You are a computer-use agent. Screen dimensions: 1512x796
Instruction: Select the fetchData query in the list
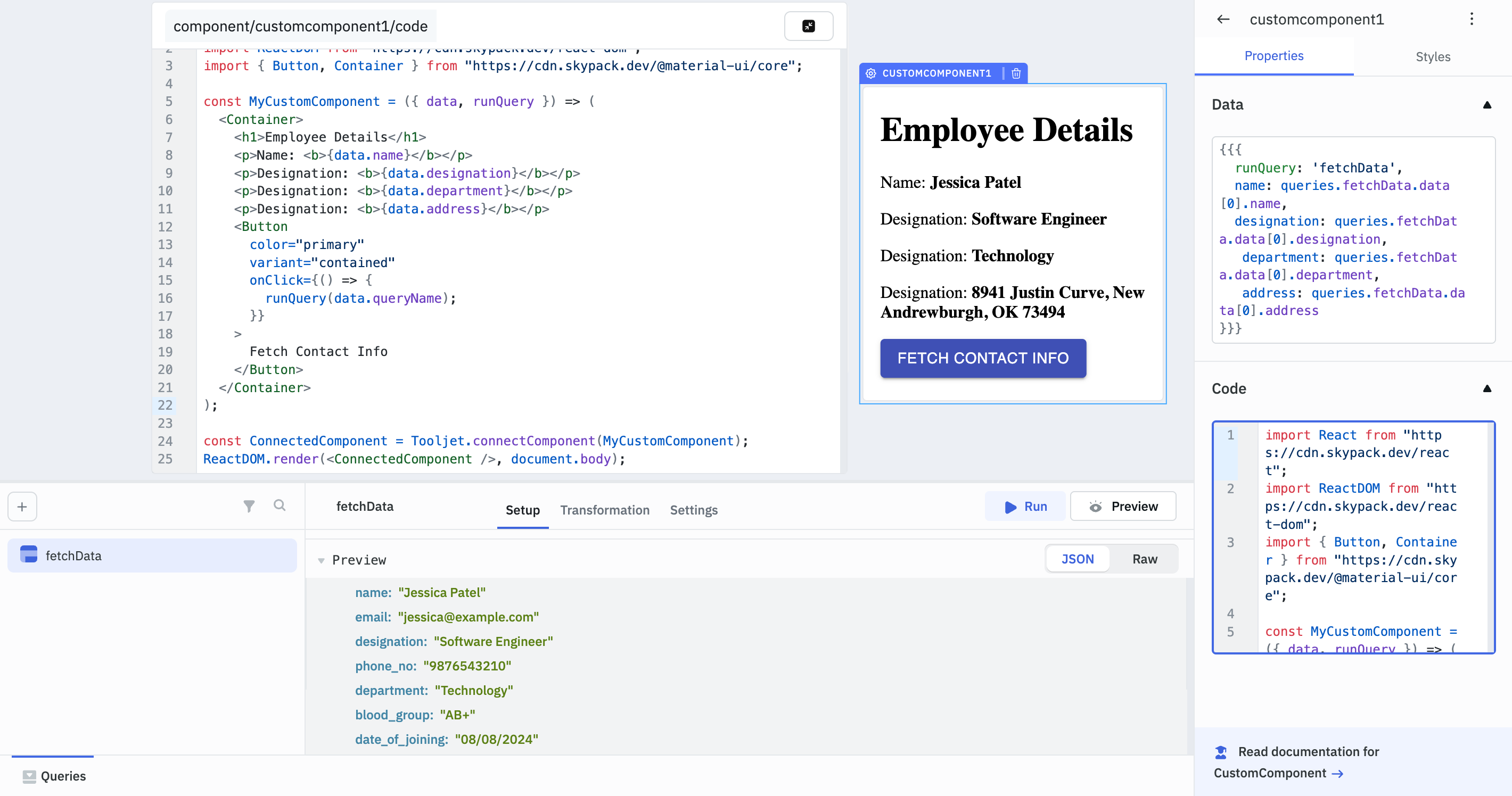pos(73,555)
